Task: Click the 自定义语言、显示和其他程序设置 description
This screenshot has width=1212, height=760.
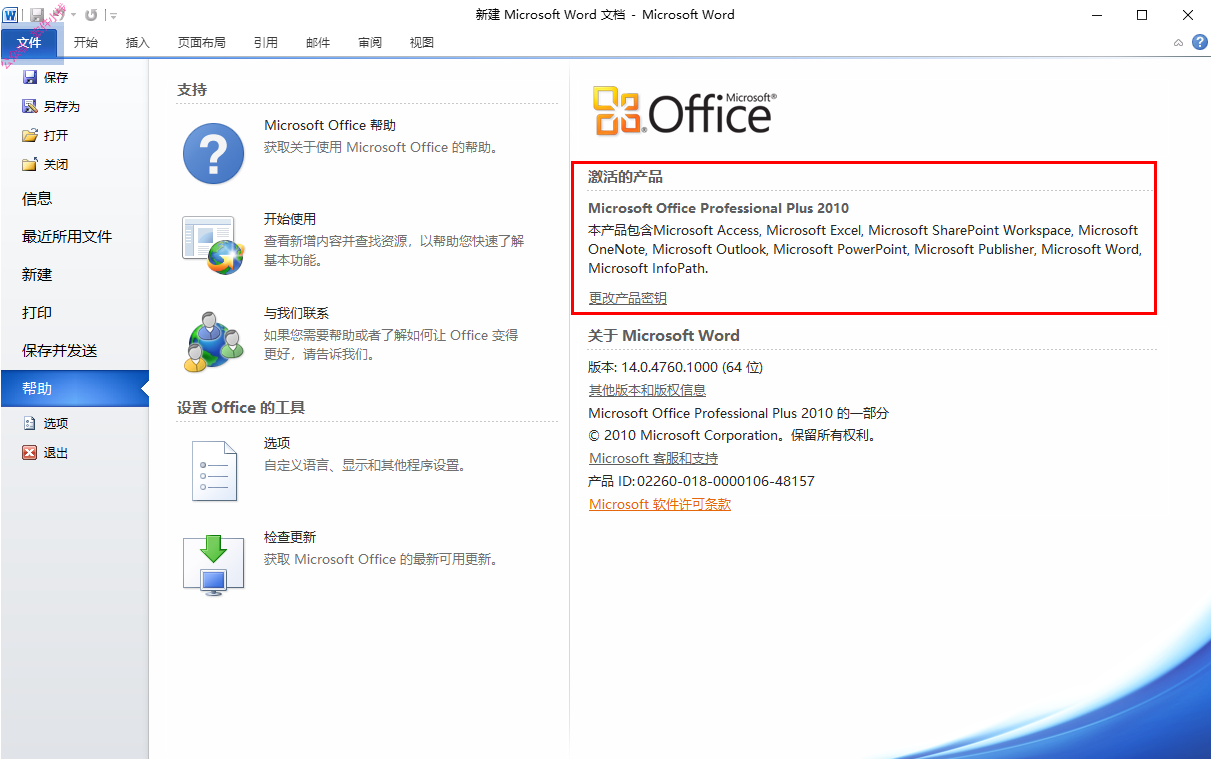Action: [365, 465]
